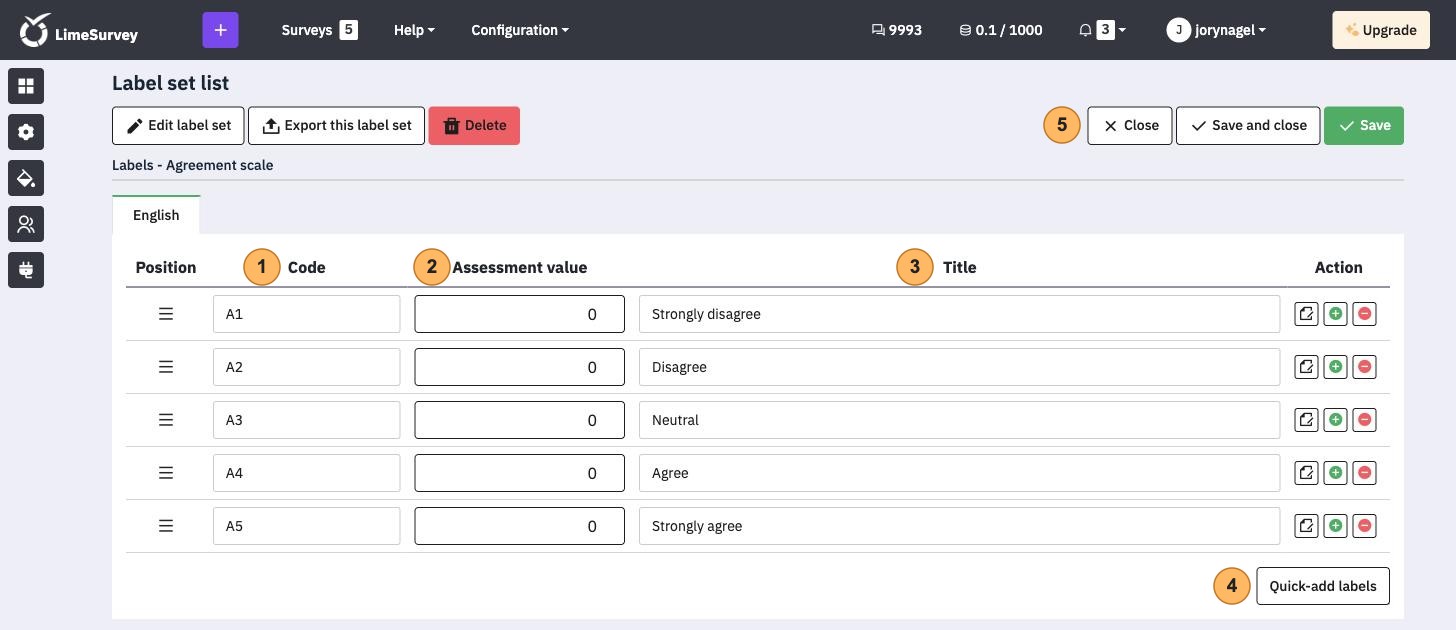Click the Strongly agree title field
This screenshot has height=630, width=1456.
click(959, 526)
